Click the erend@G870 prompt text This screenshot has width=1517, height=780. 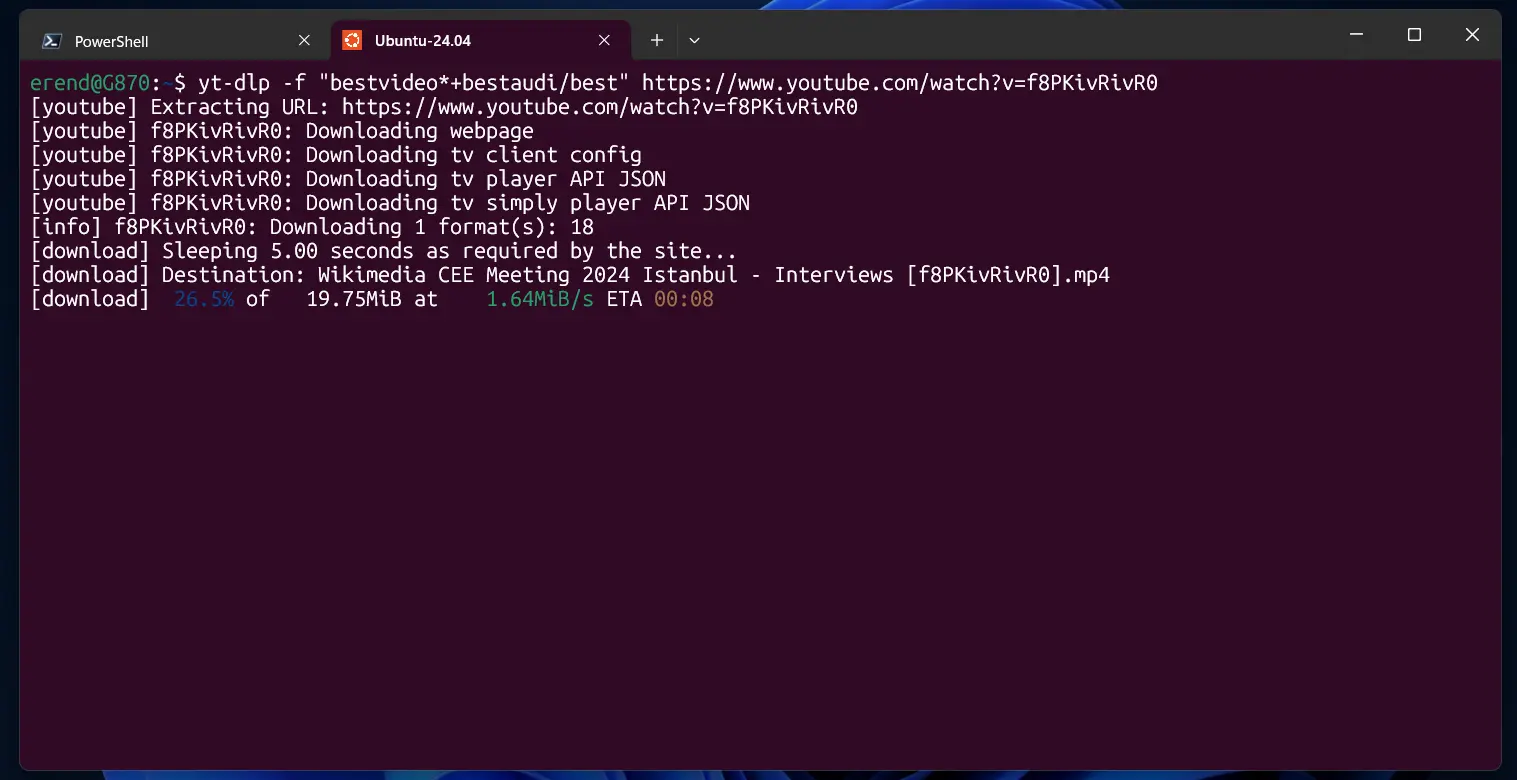tap(90, 83)
